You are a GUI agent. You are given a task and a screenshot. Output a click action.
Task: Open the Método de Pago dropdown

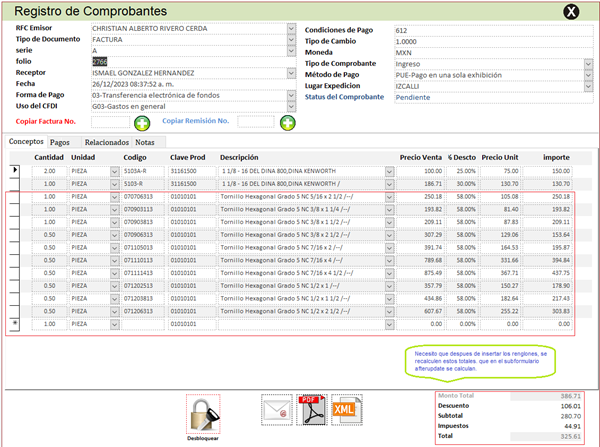(590, 75)
